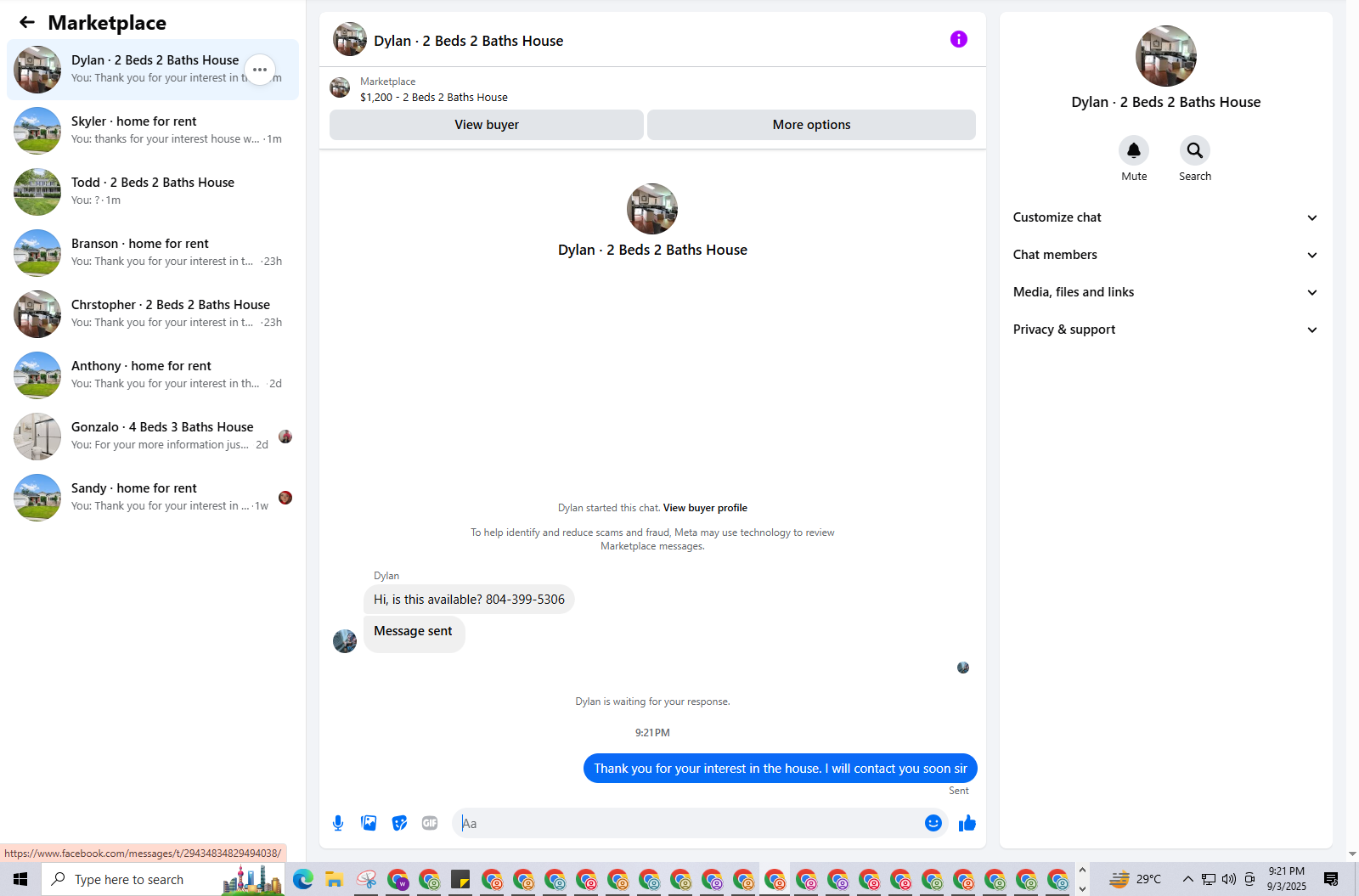Start a voice clip with the microphone icon
The width and height of the screenshot is (1359, 896).
(x=338, y=823)
